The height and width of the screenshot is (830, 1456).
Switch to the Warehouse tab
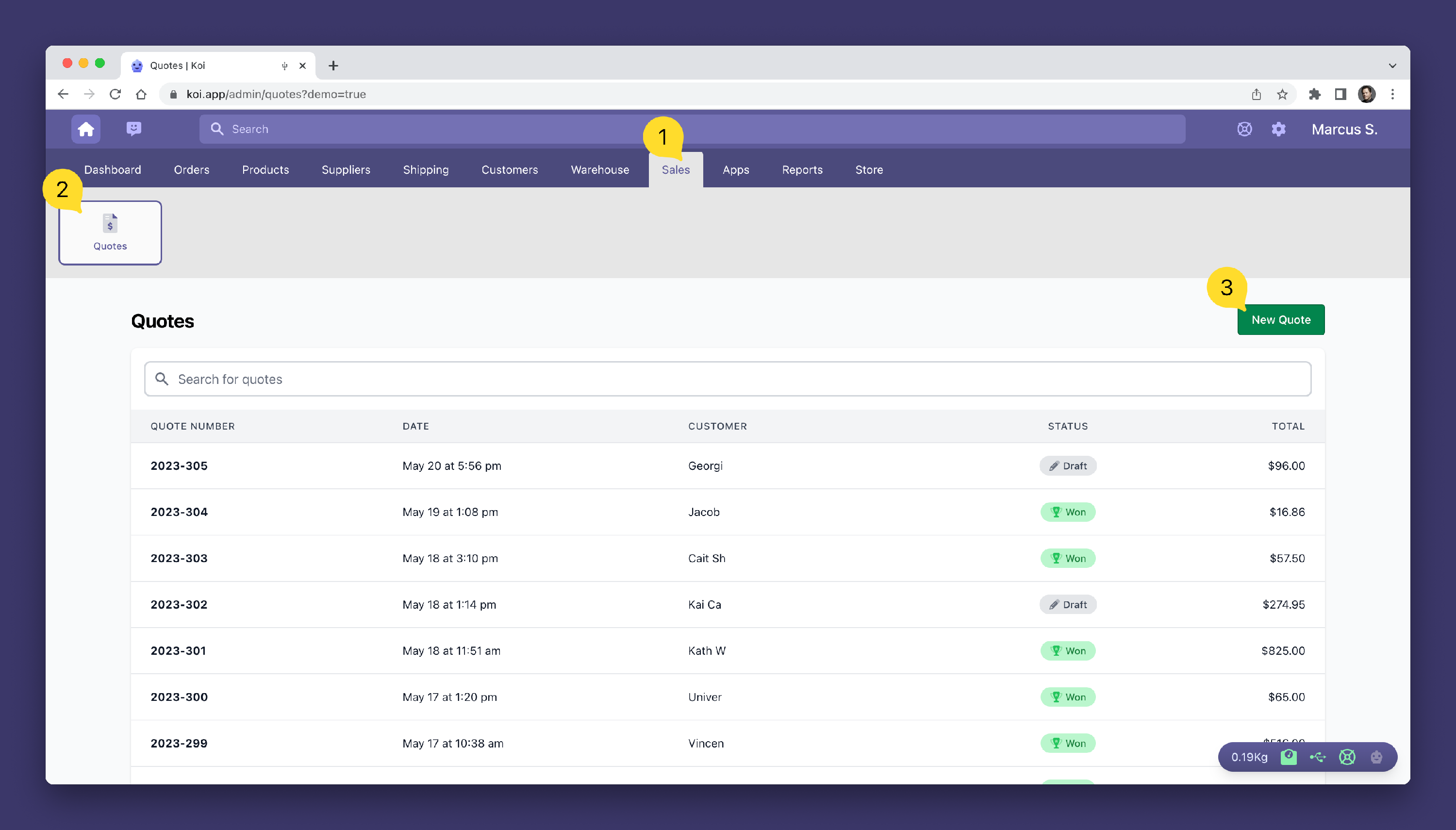click(599, 170)
